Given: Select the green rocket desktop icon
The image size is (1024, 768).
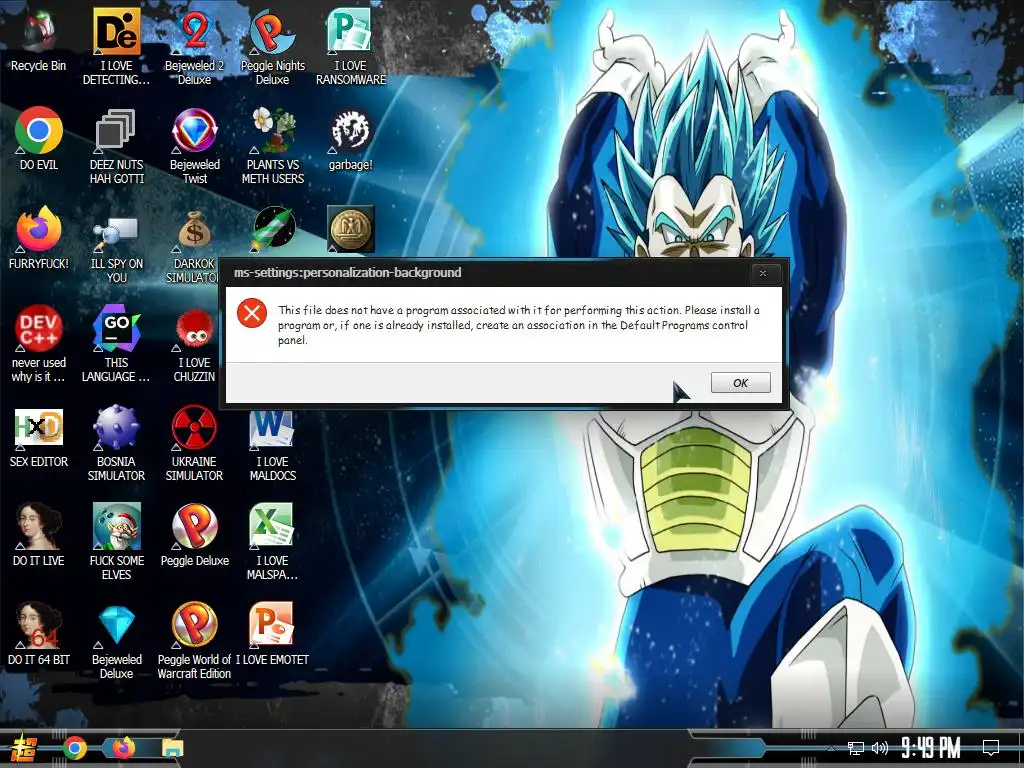Looking at the screenshot, I should tap(274, 229).
